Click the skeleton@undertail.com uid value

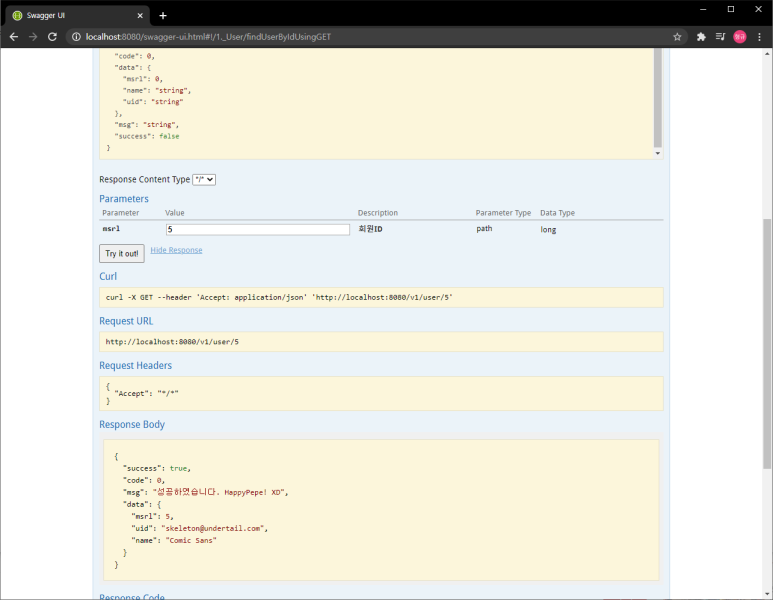point(214,529)
